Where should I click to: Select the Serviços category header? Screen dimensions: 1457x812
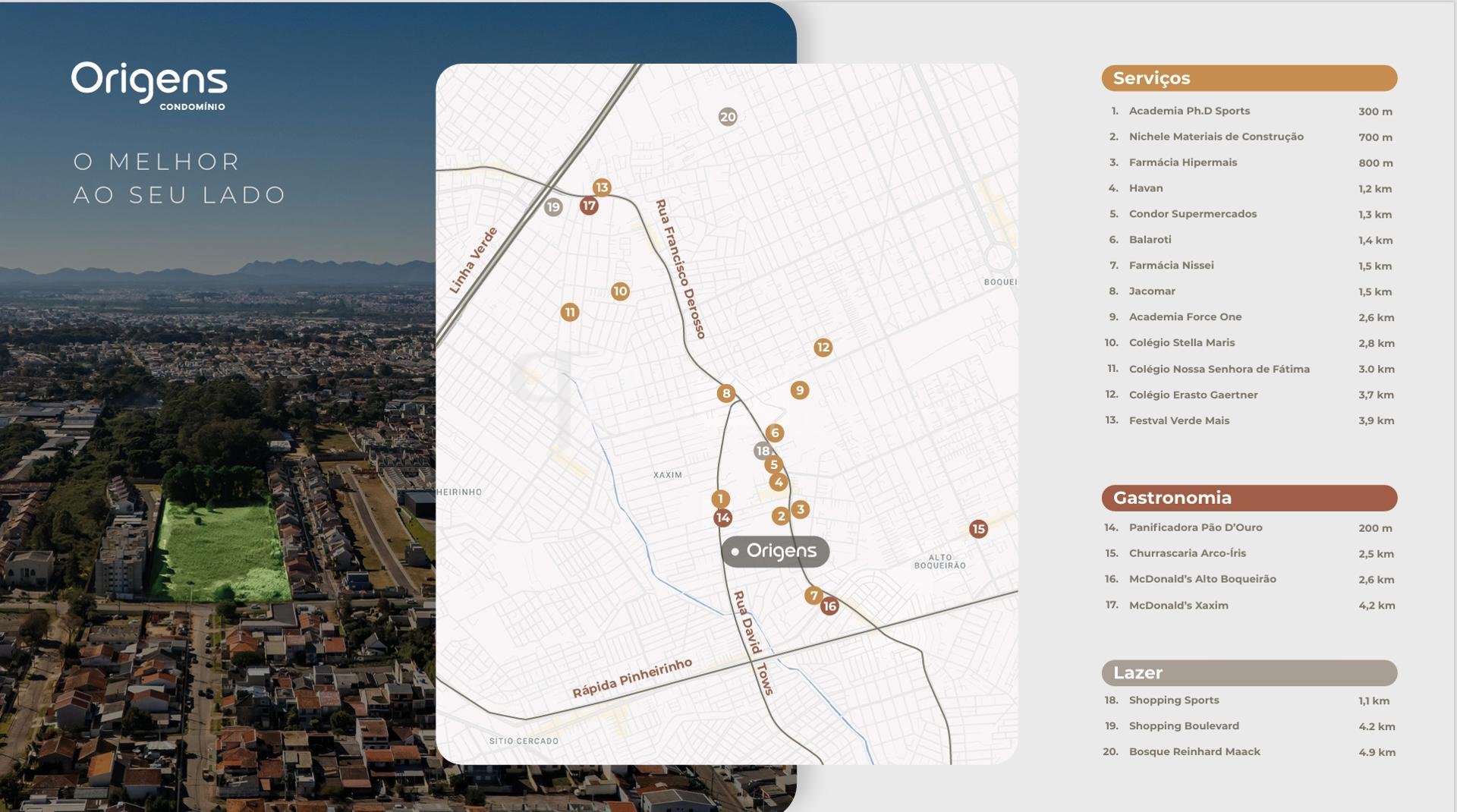(x=1248, y=78)
